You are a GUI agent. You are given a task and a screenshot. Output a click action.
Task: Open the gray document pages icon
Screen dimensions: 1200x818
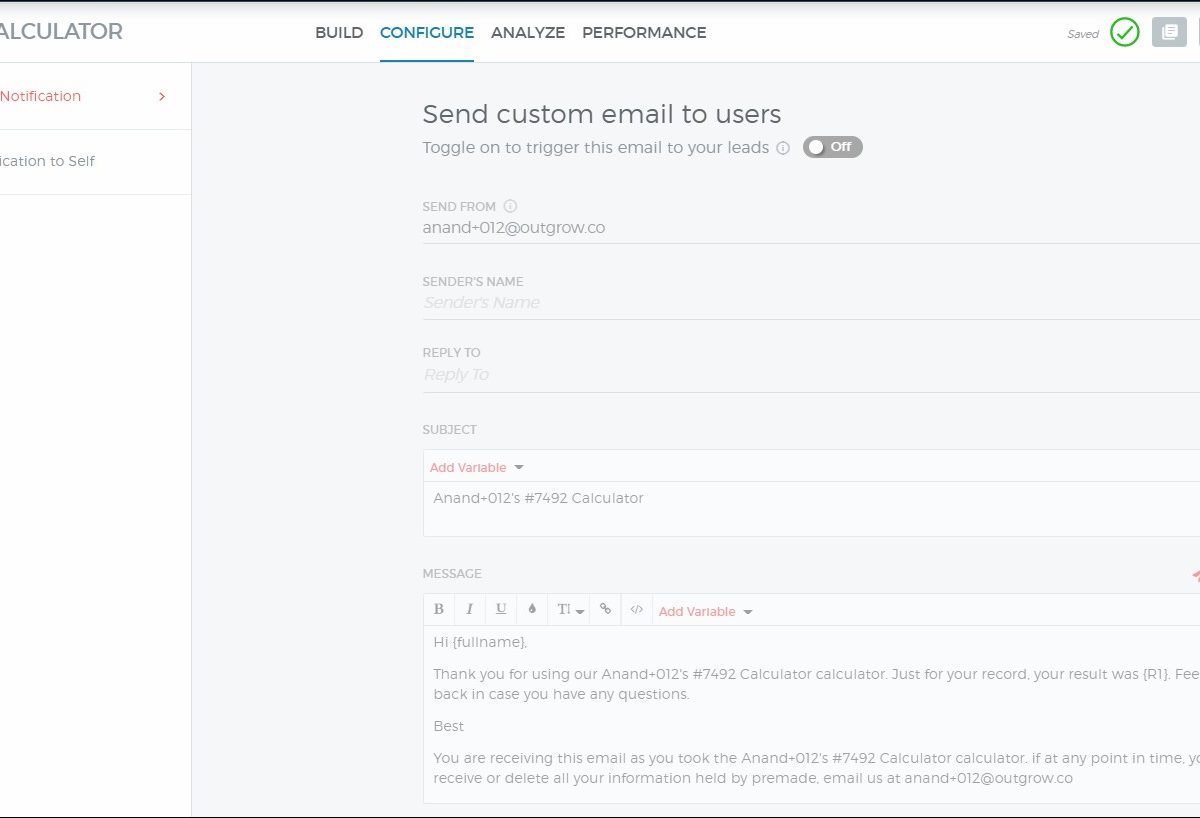1169,33
